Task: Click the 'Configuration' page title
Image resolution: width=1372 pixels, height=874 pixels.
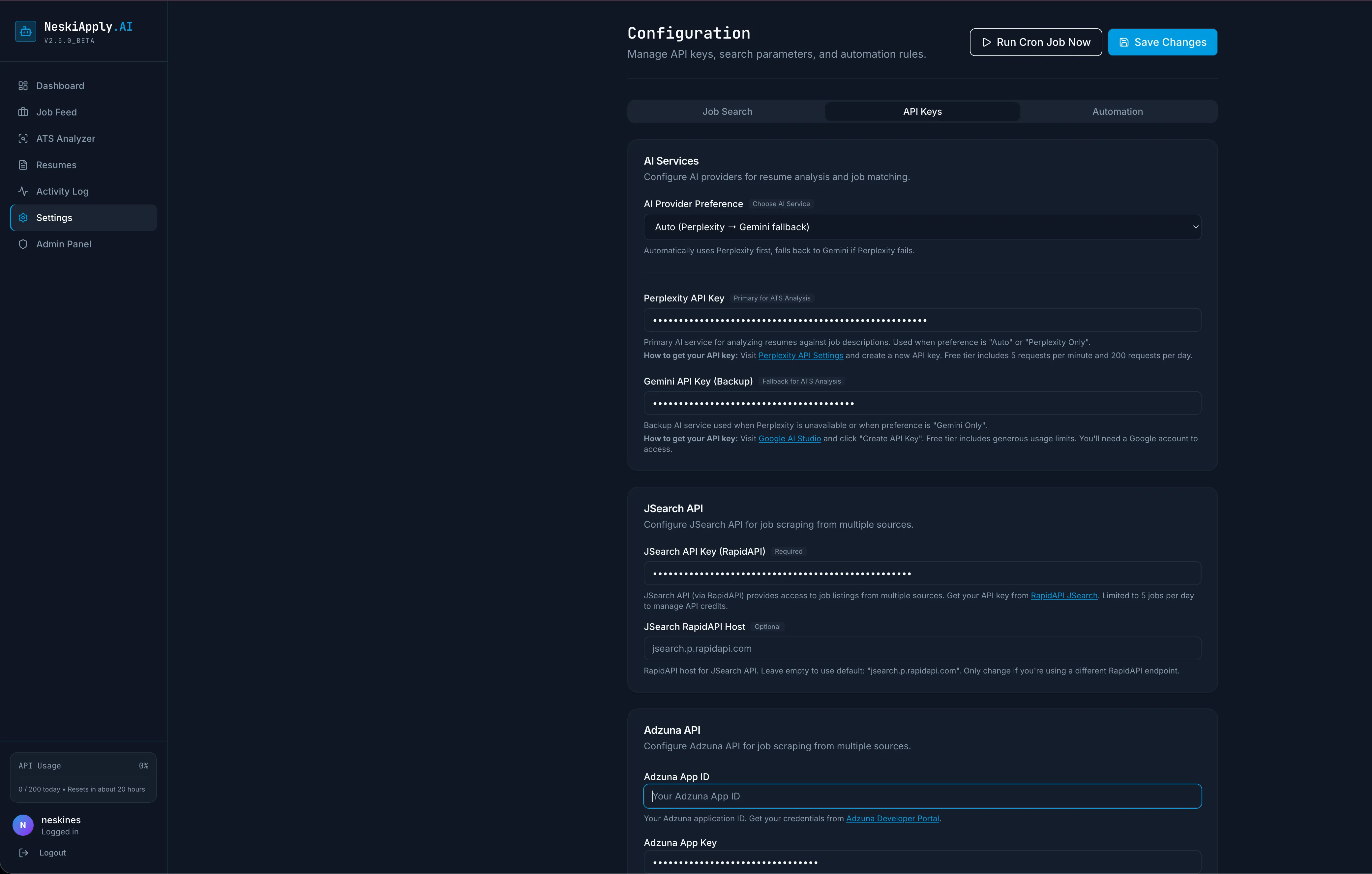Action: click(688, 33)
